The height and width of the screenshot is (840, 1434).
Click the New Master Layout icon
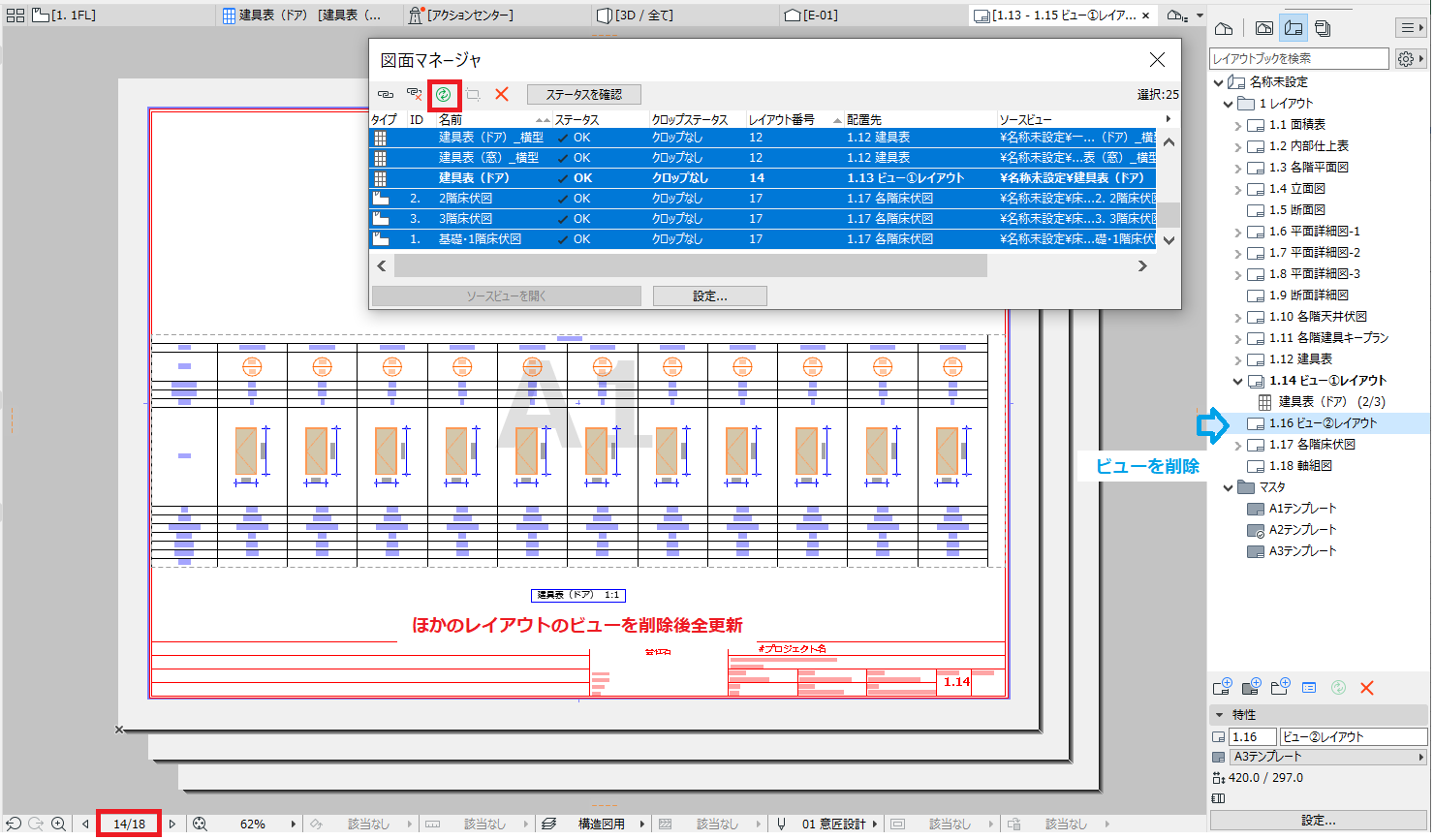point(1251,688)
